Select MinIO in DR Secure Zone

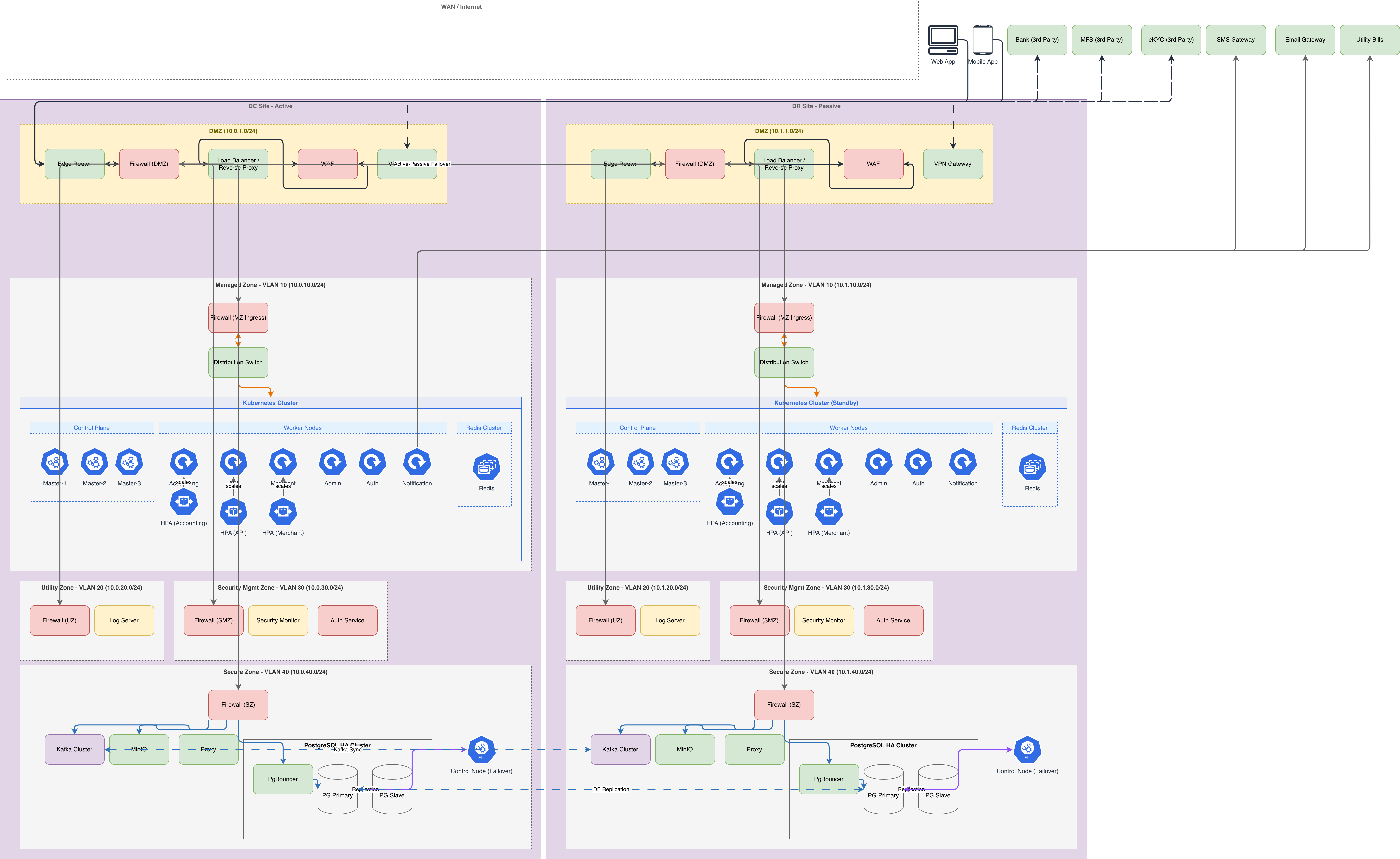[x=685, y=749]
